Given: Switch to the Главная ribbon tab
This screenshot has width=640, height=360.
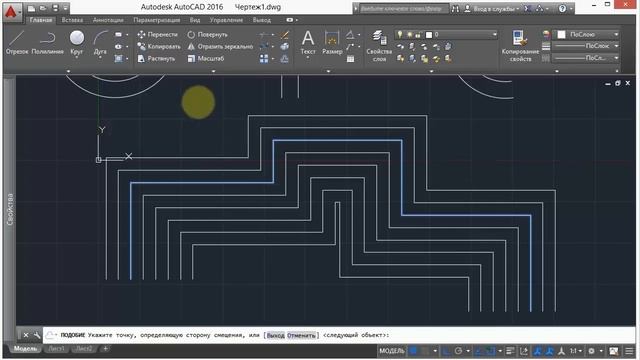Looking at the screenshot, I should 41,20.
